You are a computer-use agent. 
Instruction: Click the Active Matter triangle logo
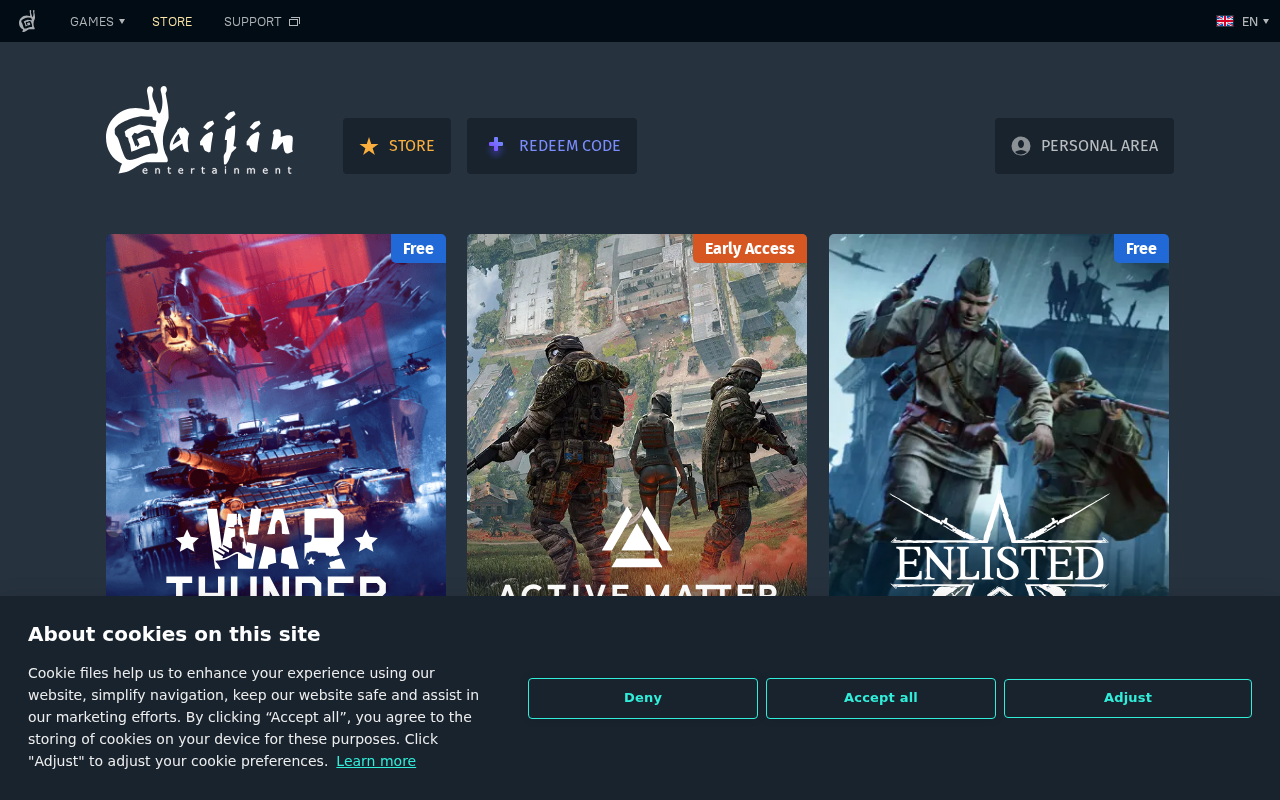point(637,537)
